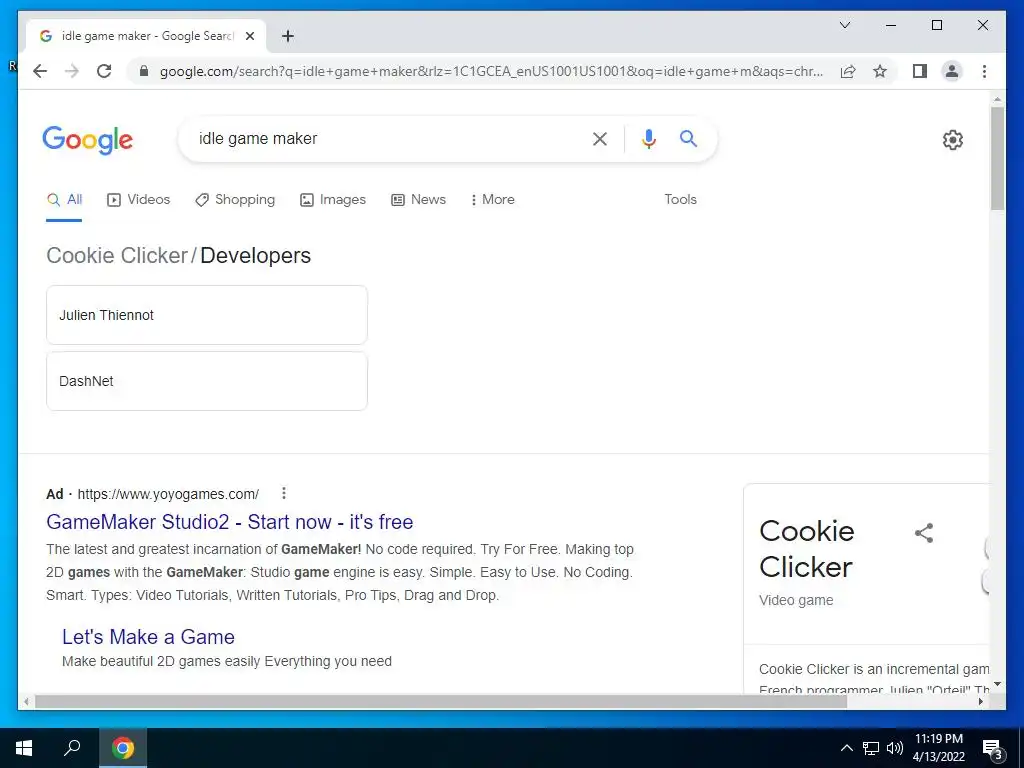1024x768 pixels.
Task: Open Windows taskbar search
Action: pos(72,748)
